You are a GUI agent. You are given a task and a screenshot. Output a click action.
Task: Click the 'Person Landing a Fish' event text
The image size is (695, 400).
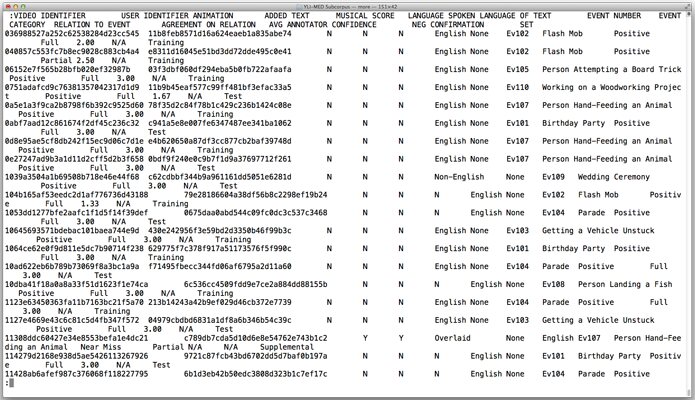tap(625, 284)
